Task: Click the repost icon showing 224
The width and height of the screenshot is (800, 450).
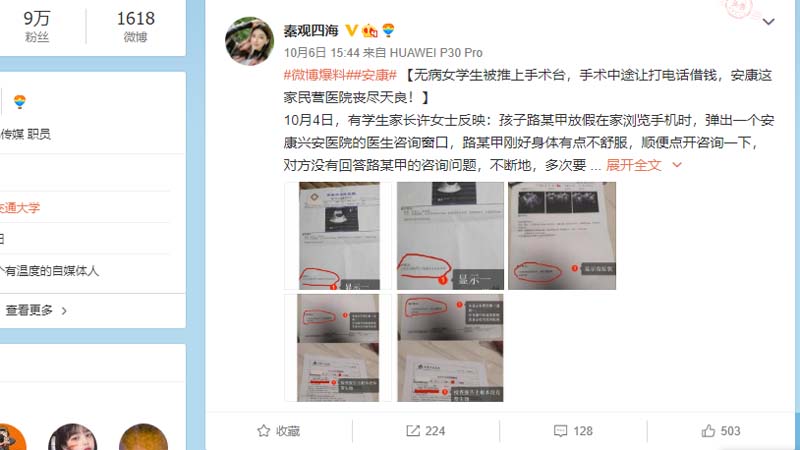Action: point(413,431)
